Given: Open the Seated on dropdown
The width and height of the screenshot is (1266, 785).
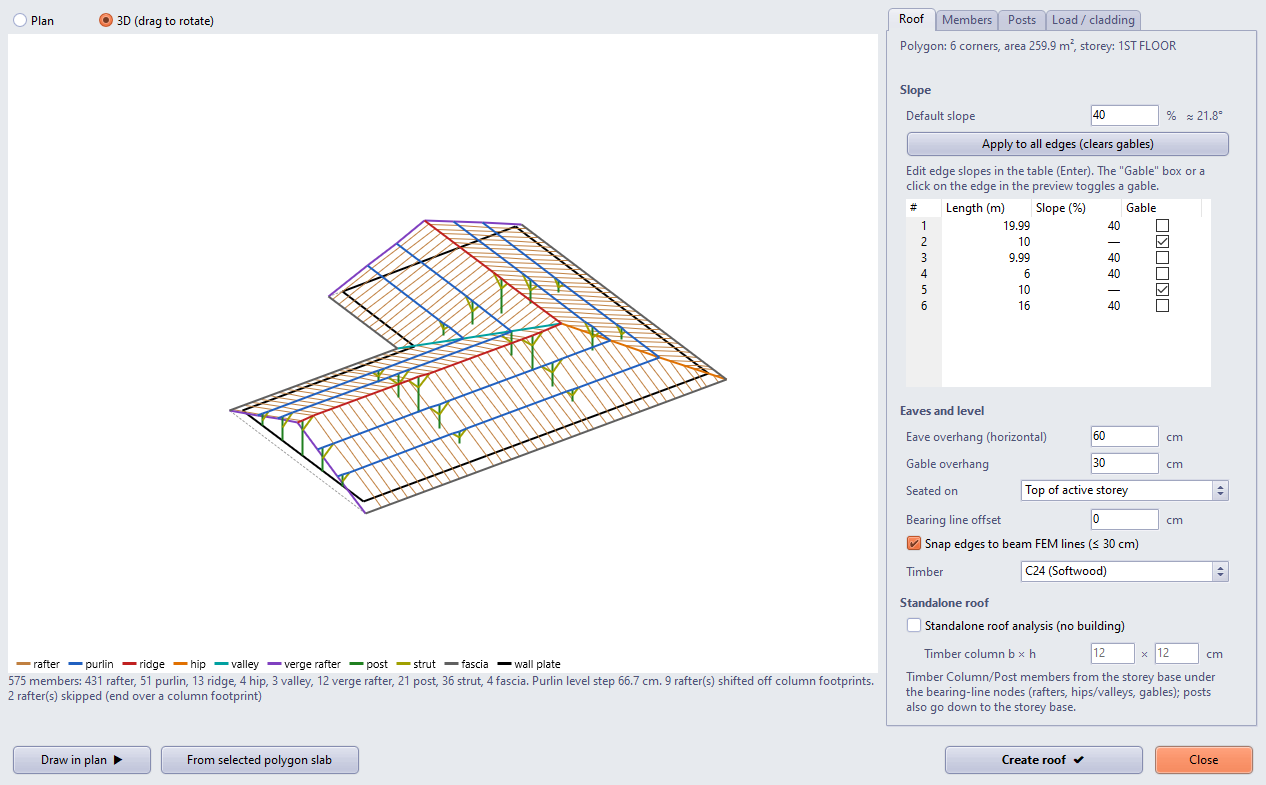Looking at the screenshot, I should tap(1124, 490).
